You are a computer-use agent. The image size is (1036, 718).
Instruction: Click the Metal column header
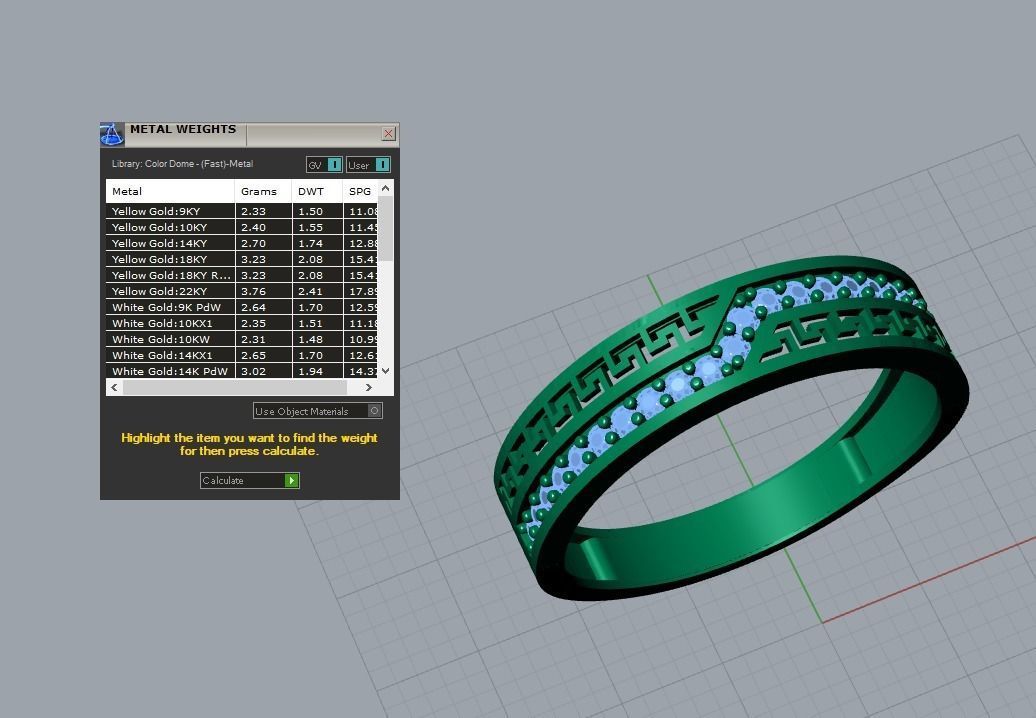pyautogui.click(x=170, y=191)
